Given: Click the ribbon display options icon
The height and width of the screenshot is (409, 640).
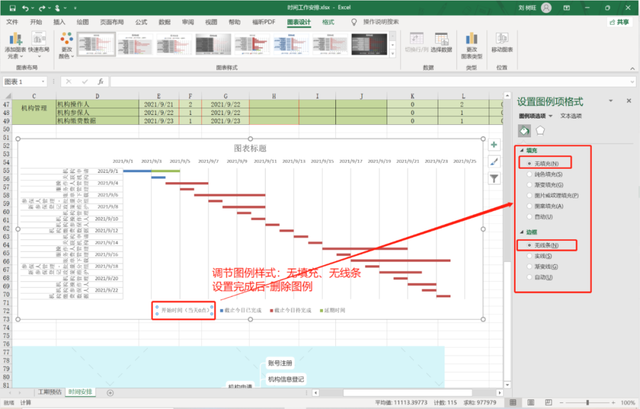Looking at the screenshot, I should pos(567,8).
